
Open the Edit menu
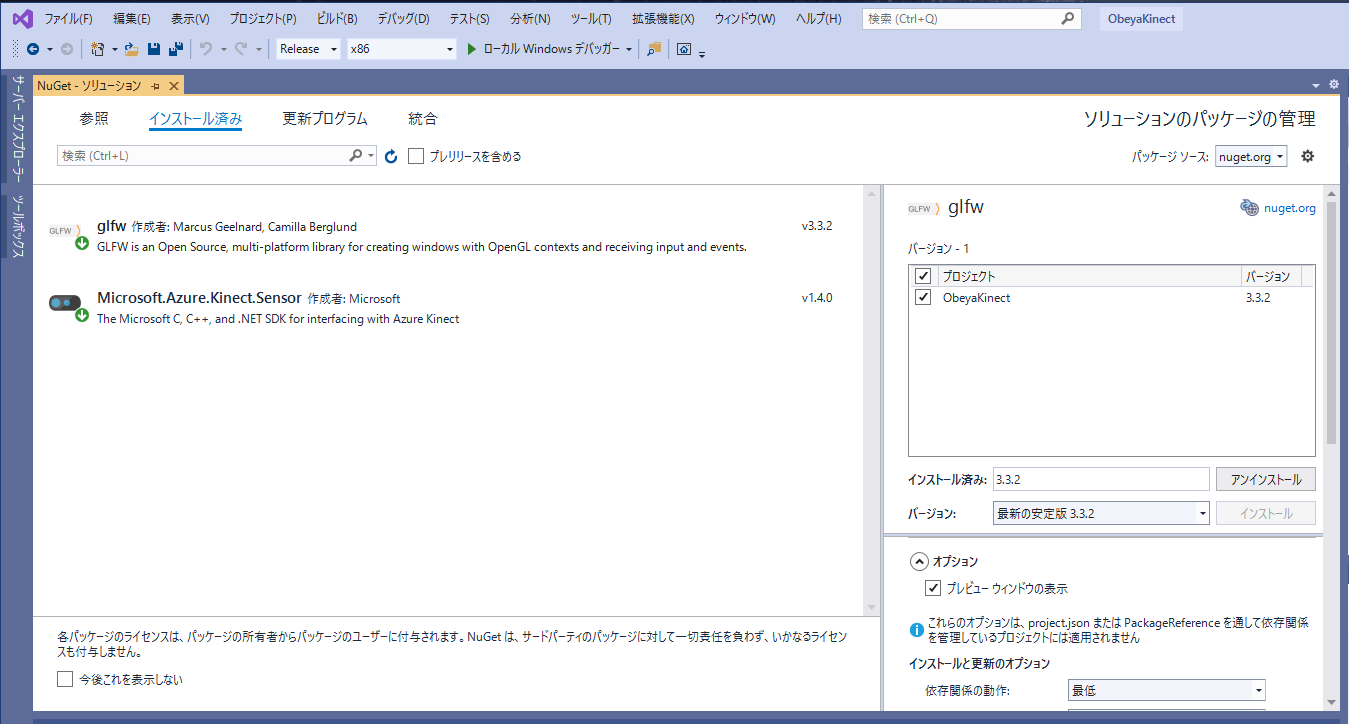(x=132, y=19)
